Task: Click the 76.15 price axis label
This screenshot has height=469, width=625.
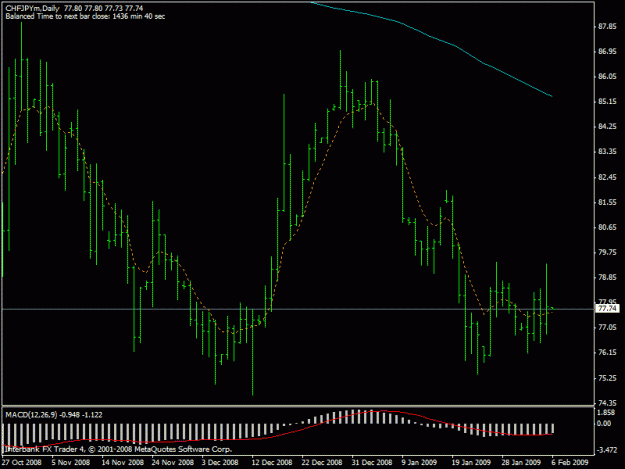Action: [x=607, y=353]
